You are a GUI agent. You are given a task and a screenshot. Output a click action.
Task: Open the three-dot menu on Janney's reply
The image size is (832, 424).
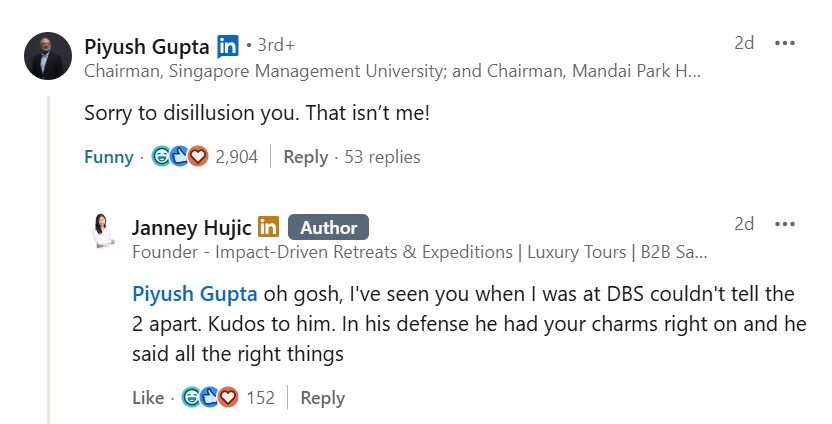click(x=785, y=224)
